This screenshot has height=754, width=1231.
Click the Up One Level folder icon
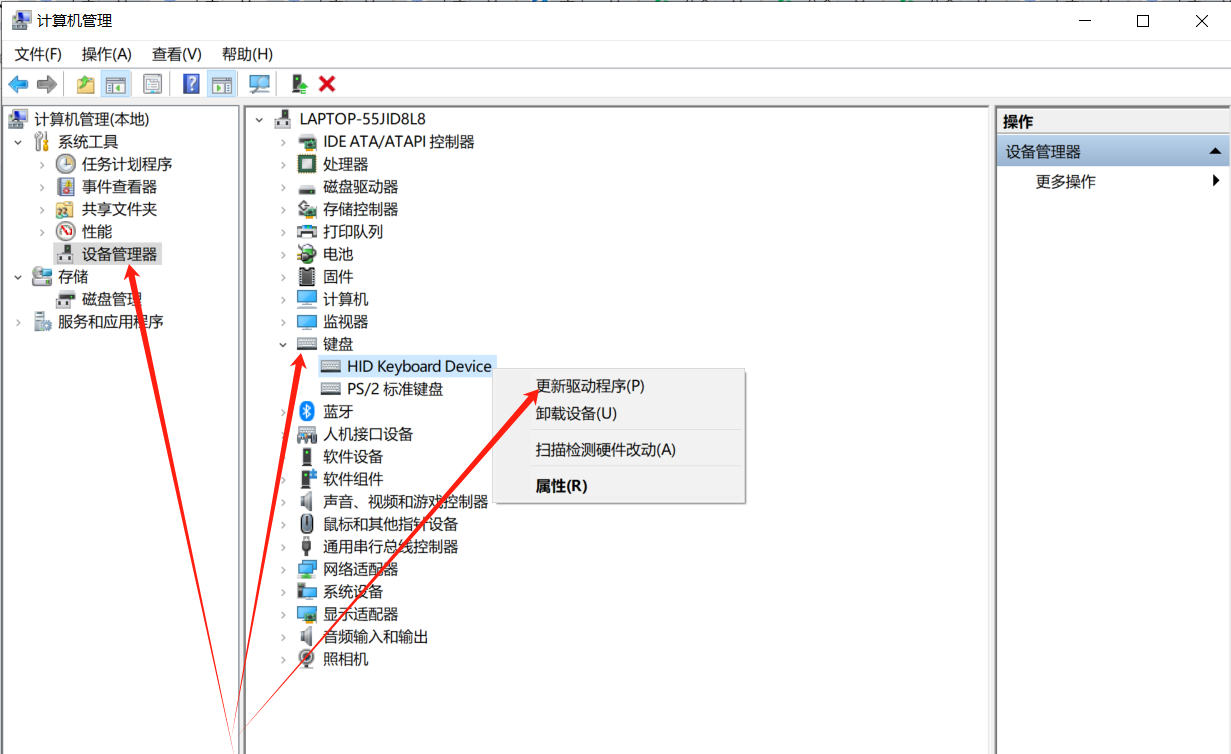click(86, 84)
